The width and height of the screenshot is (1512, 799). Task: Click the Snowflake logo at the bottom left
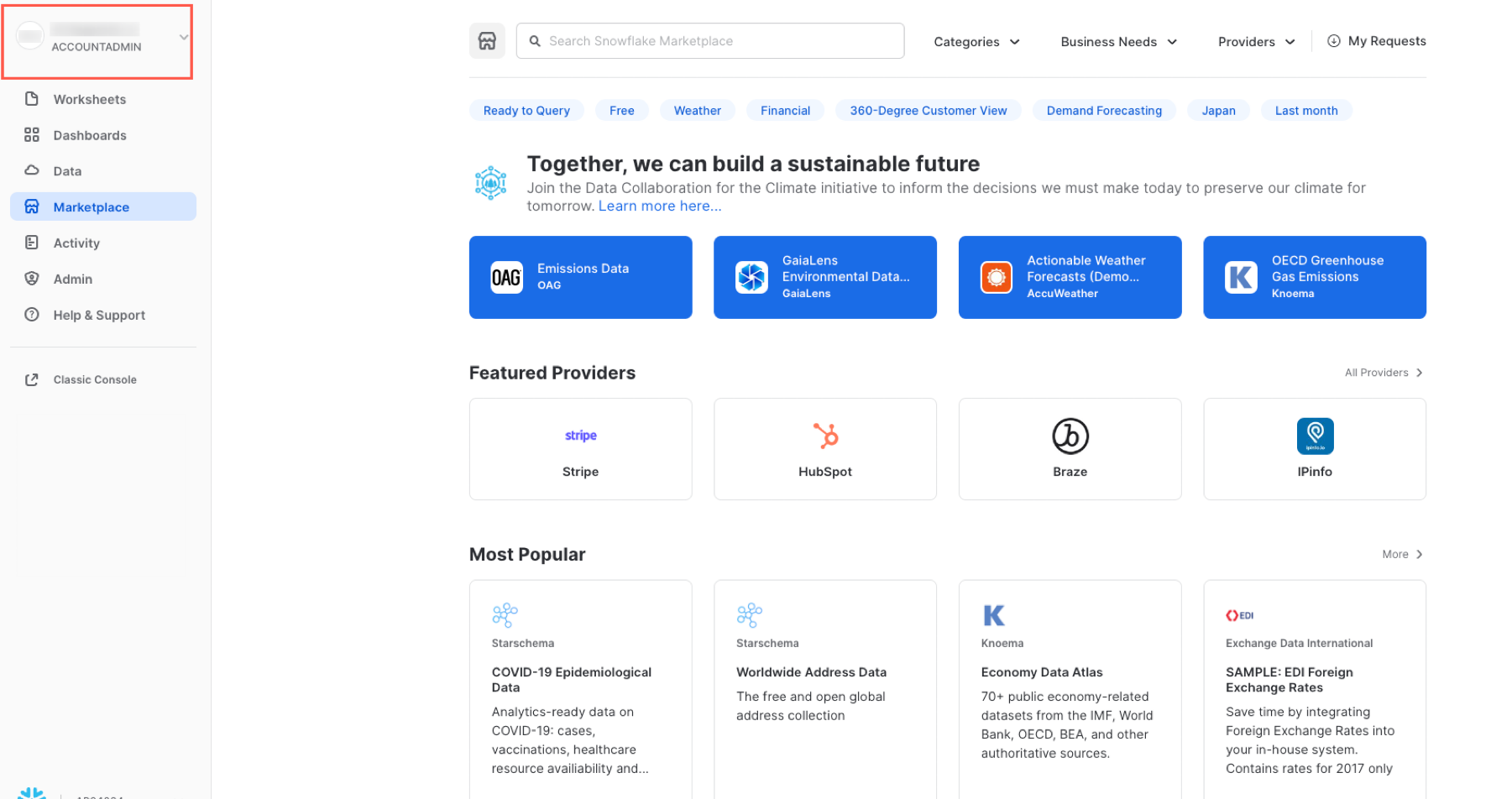[33, 791]
